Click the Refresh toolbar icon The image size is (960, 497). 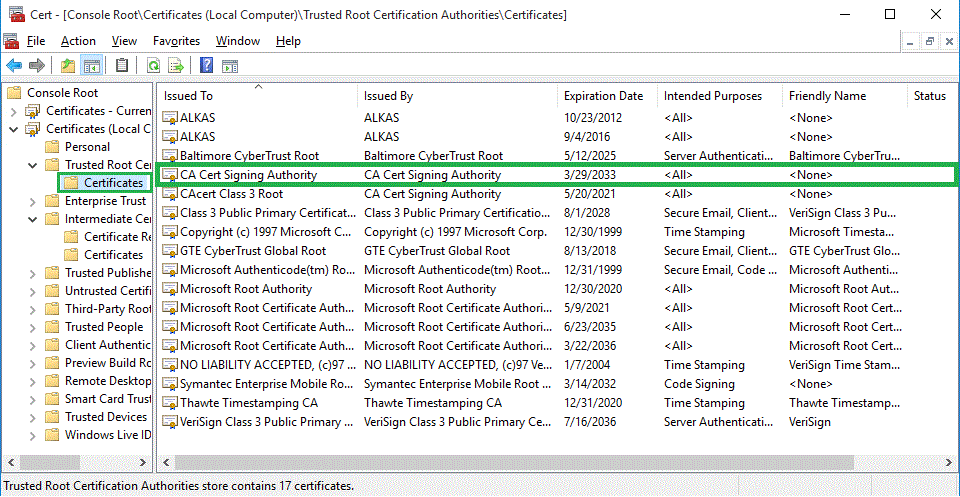153,66
